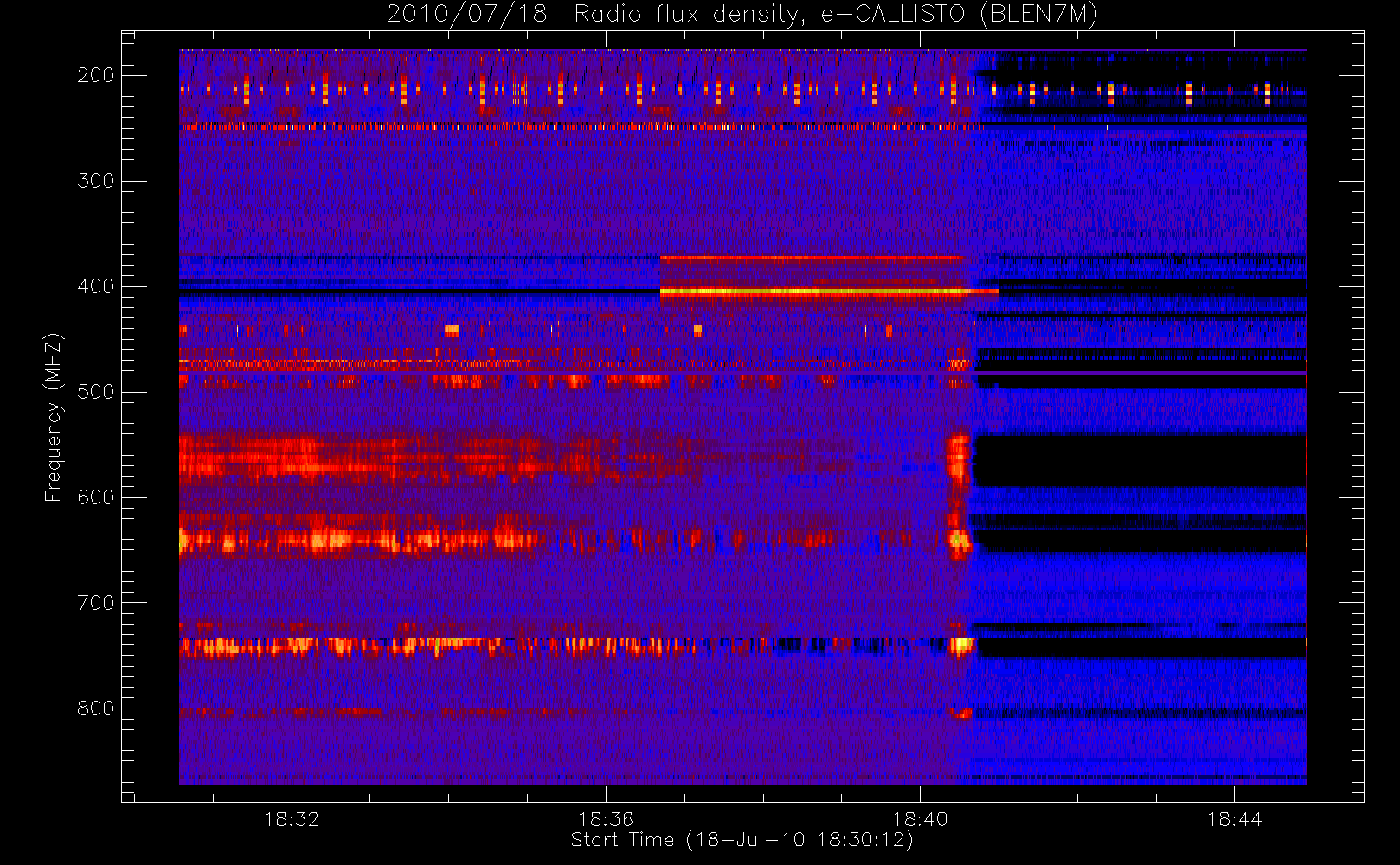The image size is (1400, 865).
Task: Click the 800 frequency tick label
Action: click(x=96, y=708)
